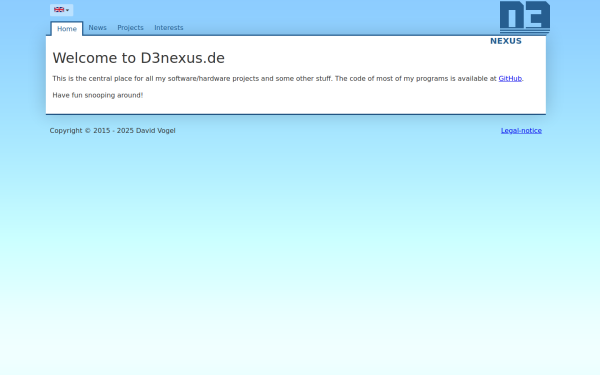Screen dimensions: 600x375
Task: Click the 'Have fun snooping around!' text
Action: click(98, 95)
